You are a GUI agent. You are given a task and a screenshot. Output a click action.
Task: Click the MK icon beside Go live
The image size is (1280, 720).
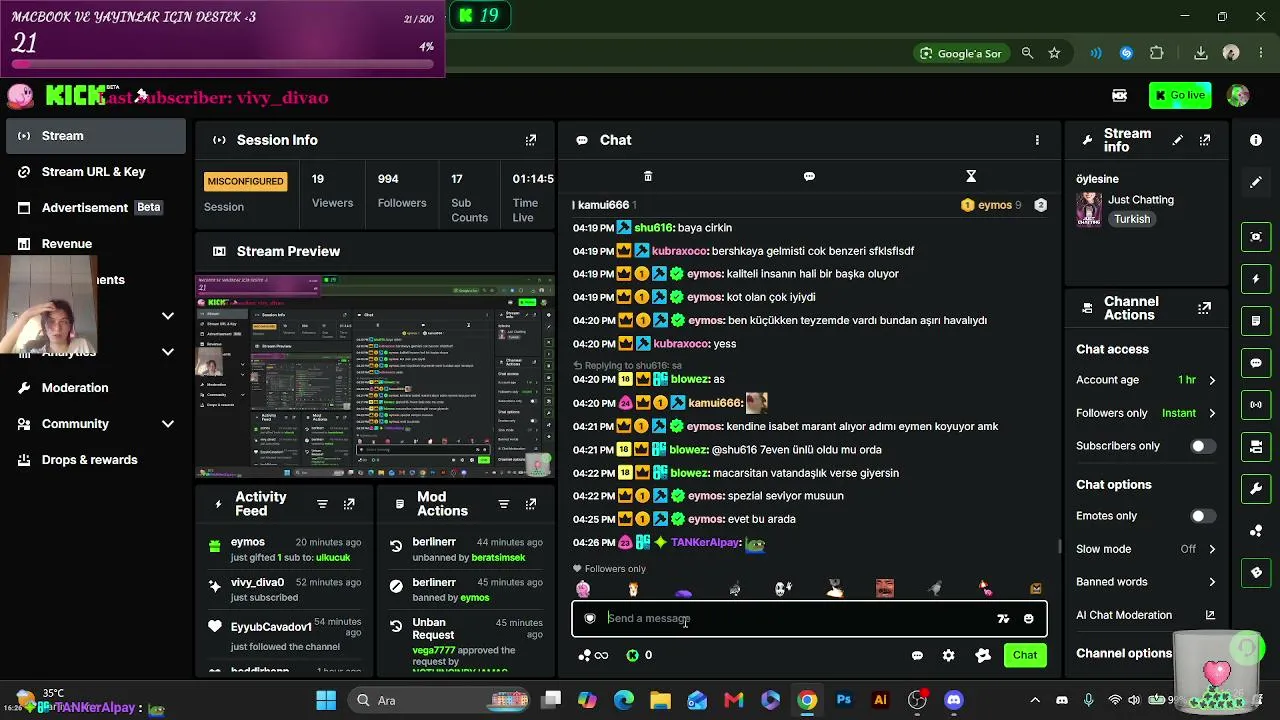click(1120, 95)
